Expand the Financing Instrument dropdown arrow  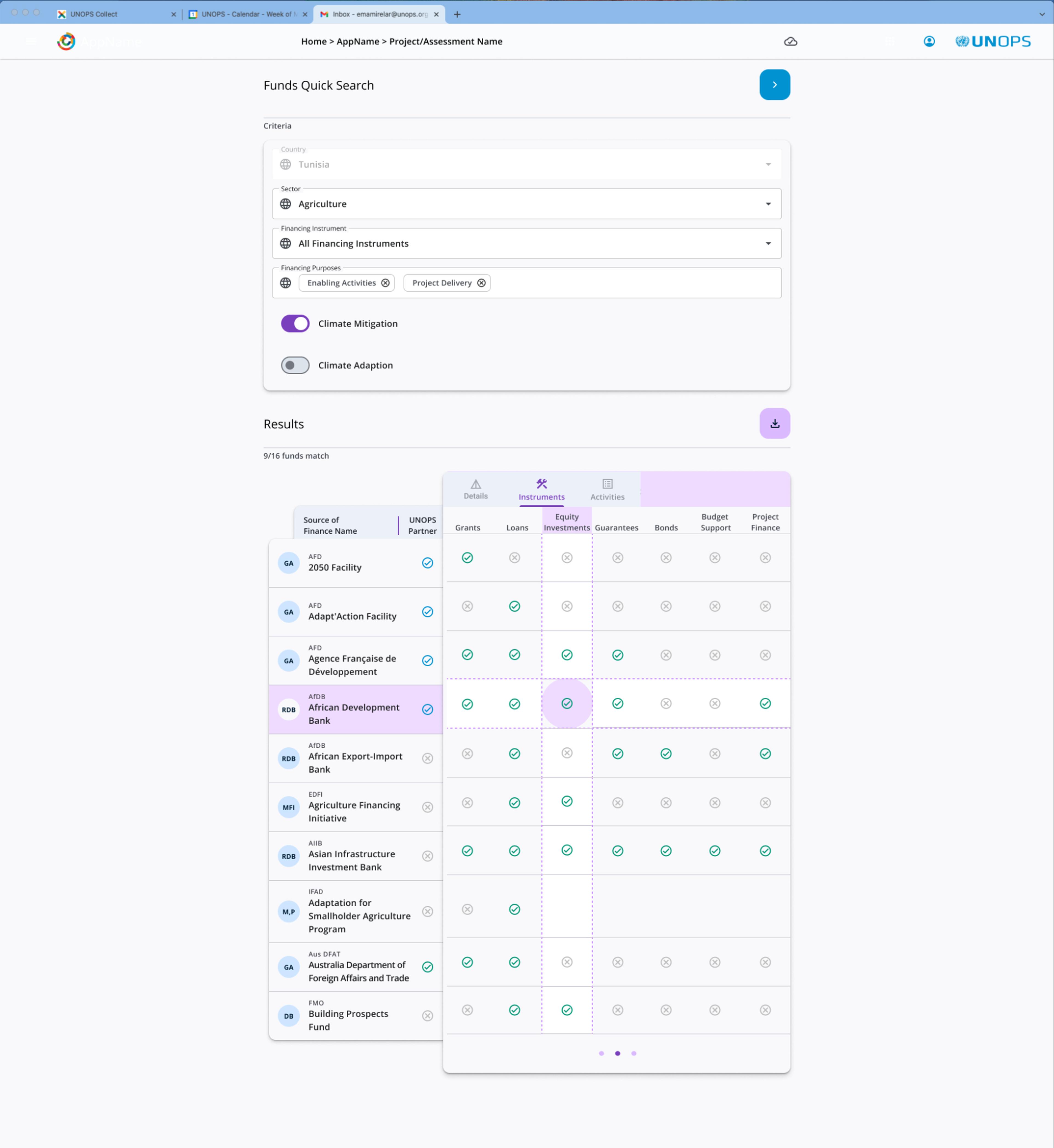[768, 244]
